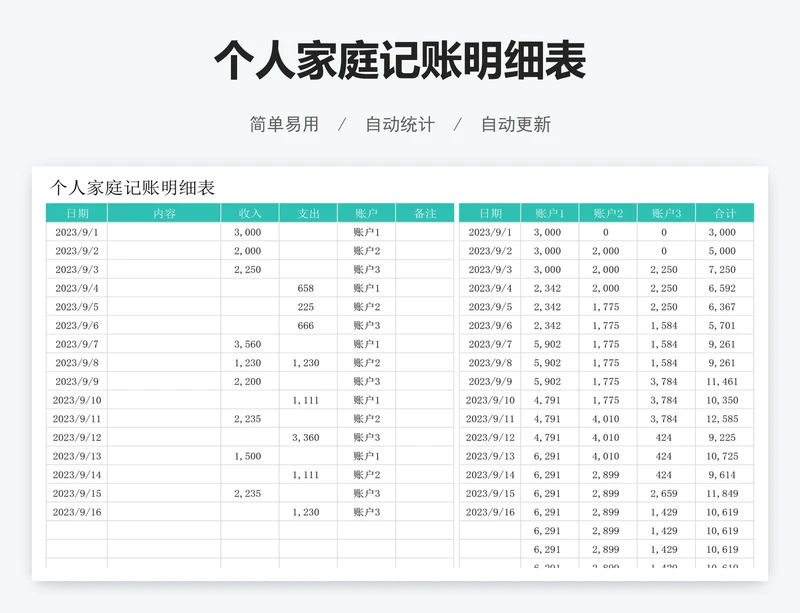This screenshot has width=800, height=613.
Task: Select the 合计 column header
Action: coord(724,213)
